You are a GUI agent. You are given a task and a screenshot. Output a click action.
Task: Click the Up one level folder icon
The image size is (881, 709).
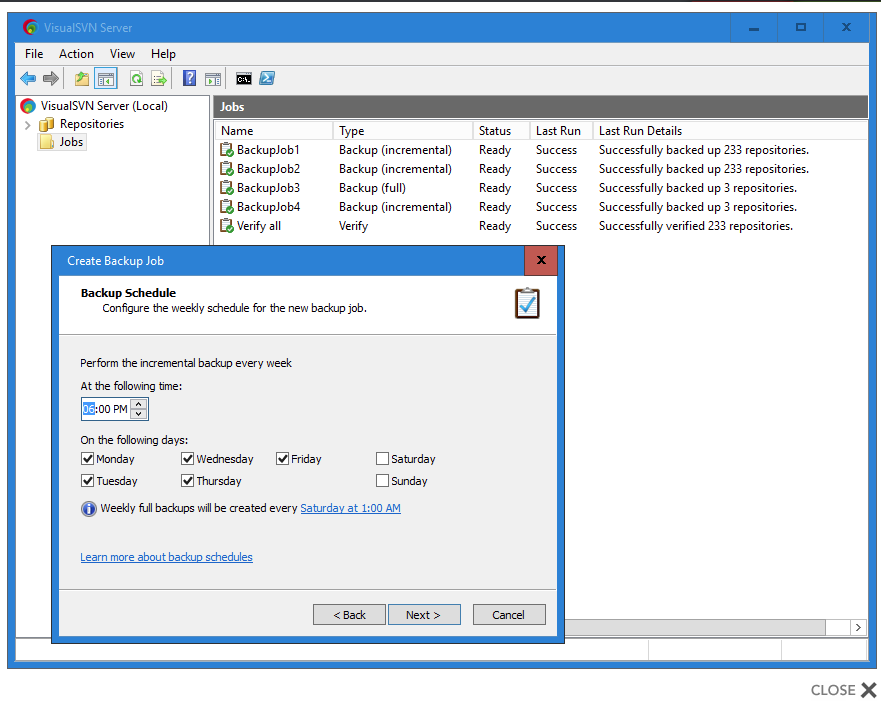click(82, 79)
